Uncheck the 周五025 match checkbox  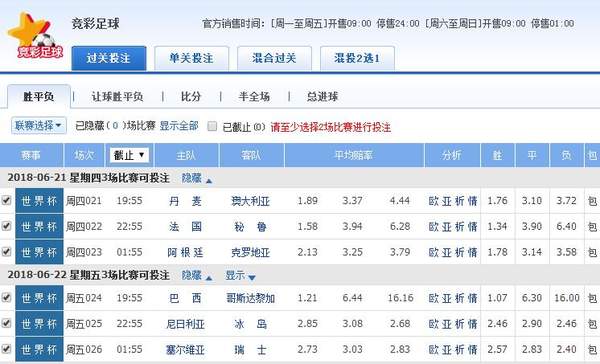pos(7,323)
